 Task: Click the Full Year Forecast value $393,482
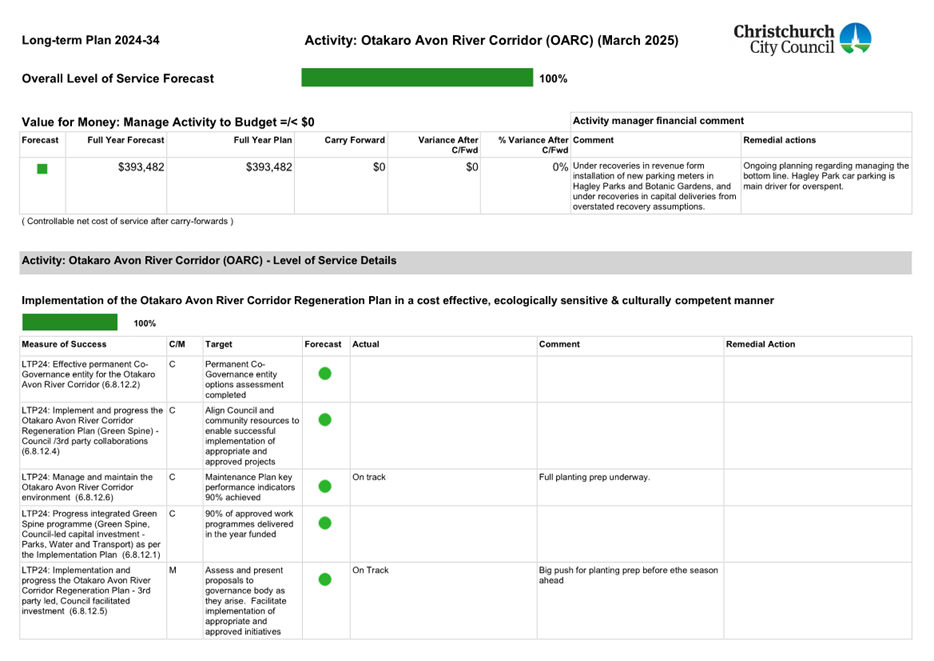tap(141, 167)
